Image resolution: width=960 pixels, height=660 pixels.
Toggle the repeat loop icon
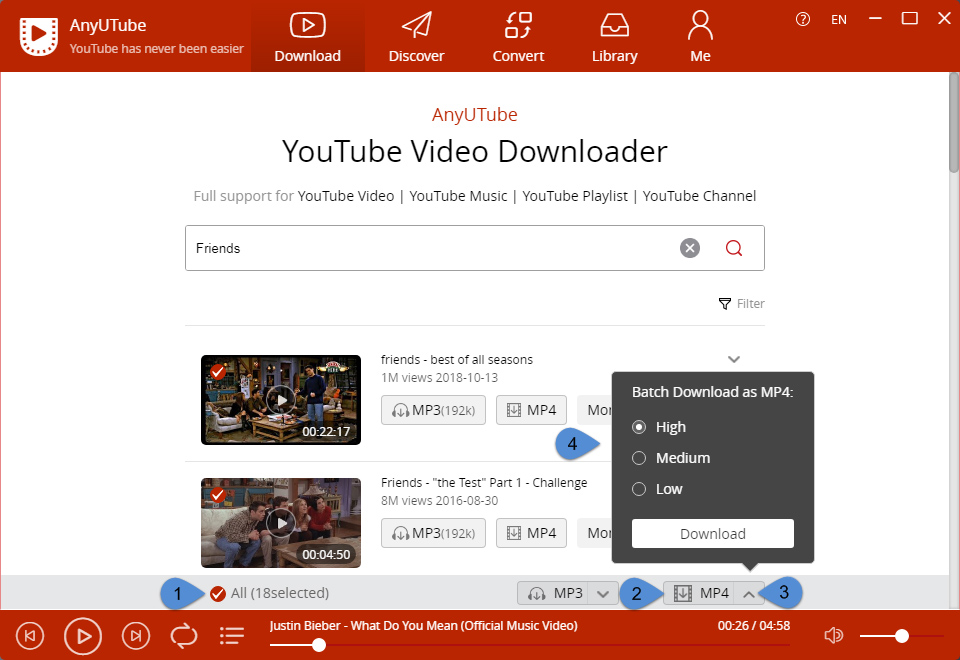click(x=184, y=636)
